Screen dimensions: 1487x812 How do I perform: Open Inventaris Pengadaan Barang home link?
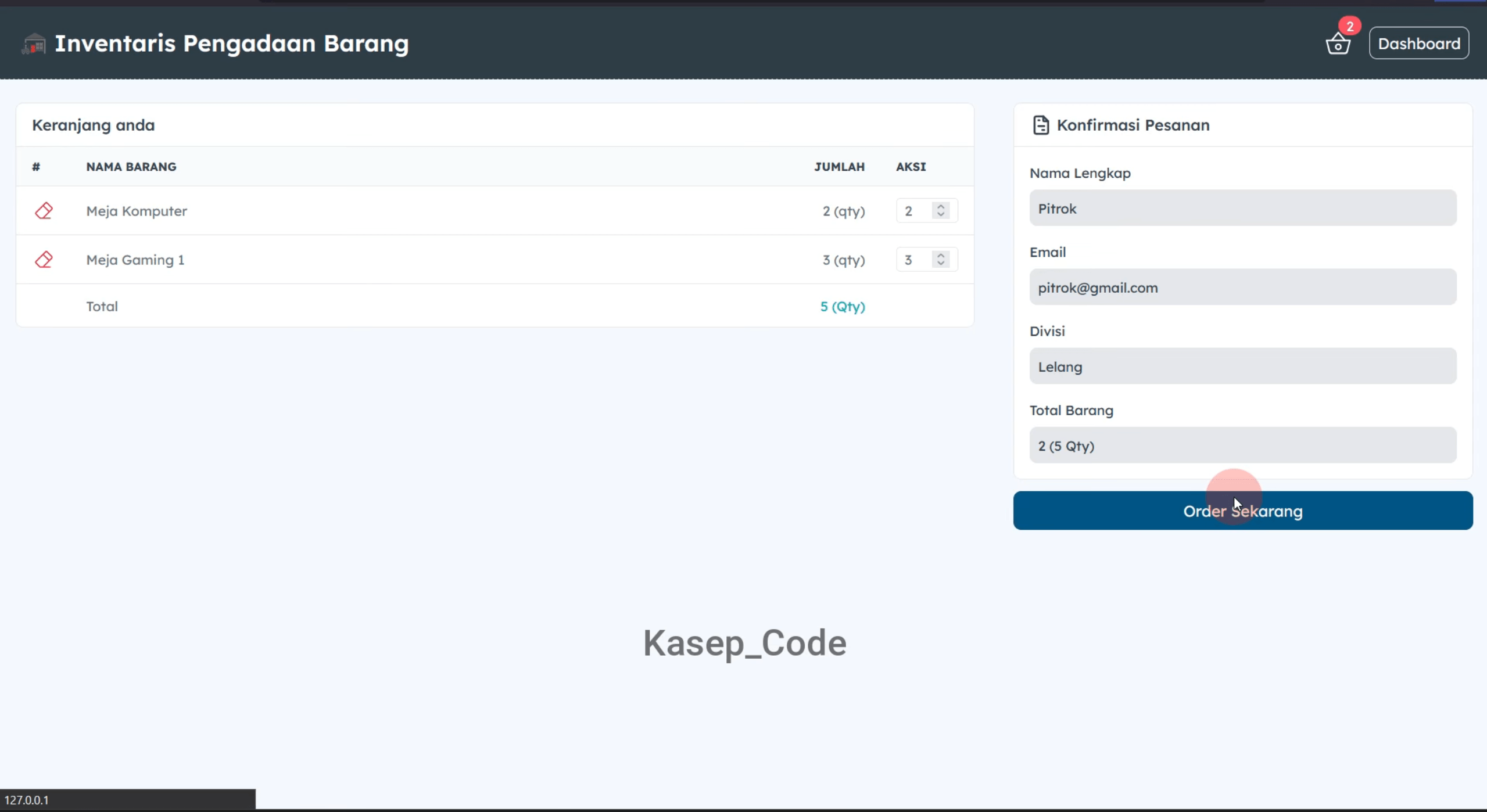[x=232, y=44]
